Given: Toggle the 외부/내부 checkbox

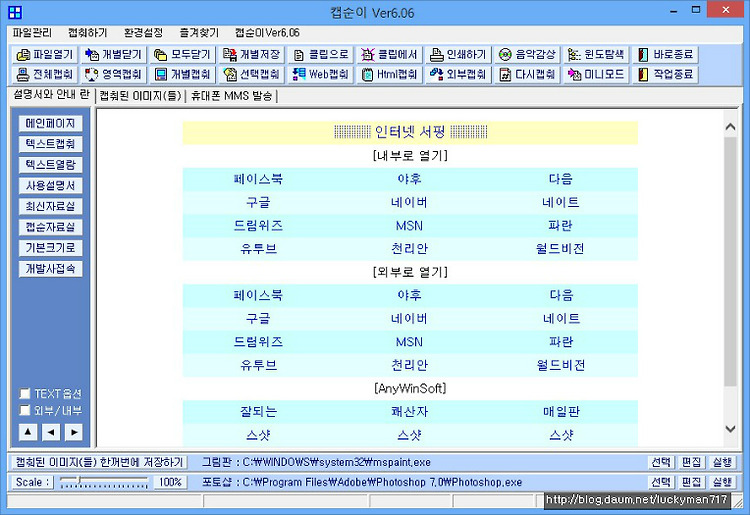Looking at the screenshot, I should click(24, 410).
